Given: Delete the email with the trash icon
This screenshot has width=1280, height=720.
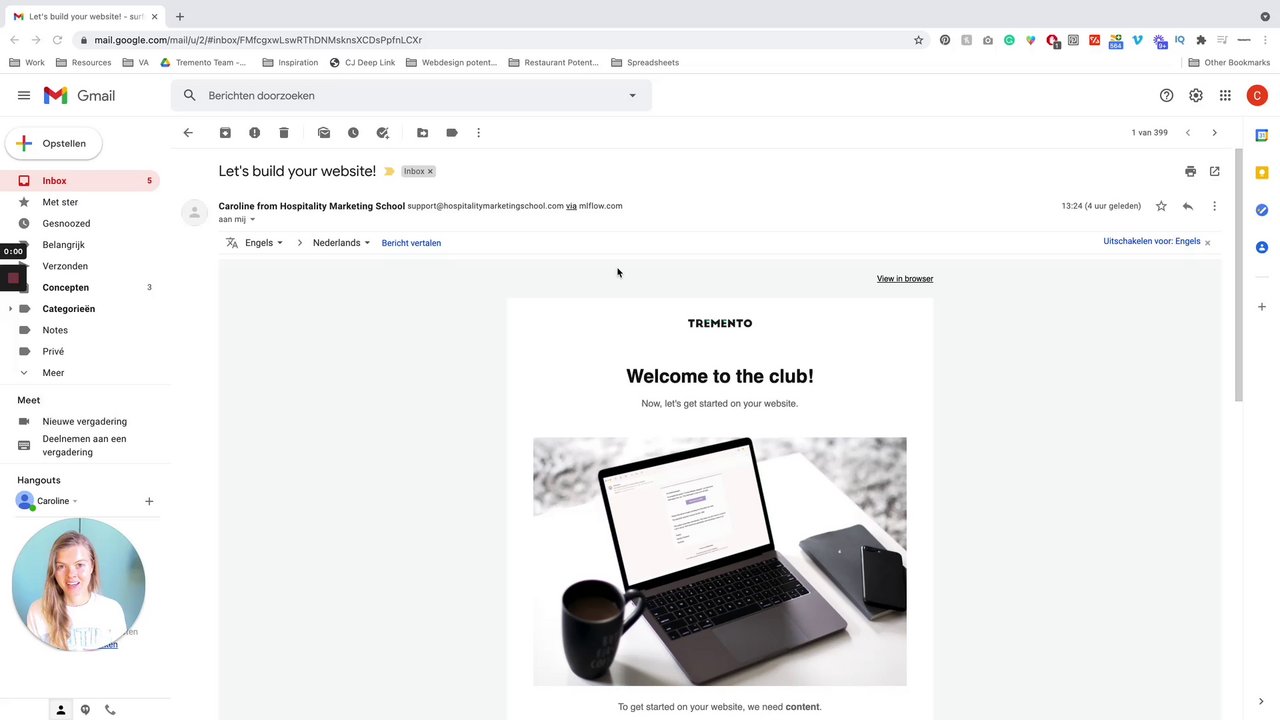Looking at the screenshot, I should click(x=284, y=133).
